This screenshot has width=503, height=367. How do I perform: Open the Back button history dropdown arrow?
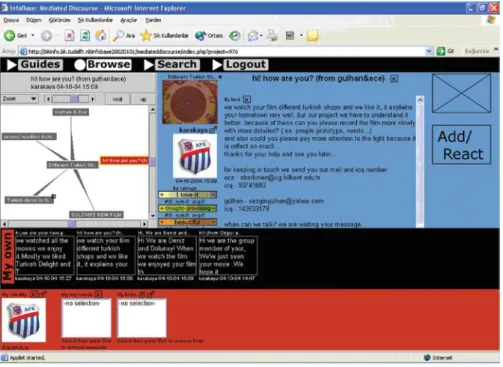[33, 35]
